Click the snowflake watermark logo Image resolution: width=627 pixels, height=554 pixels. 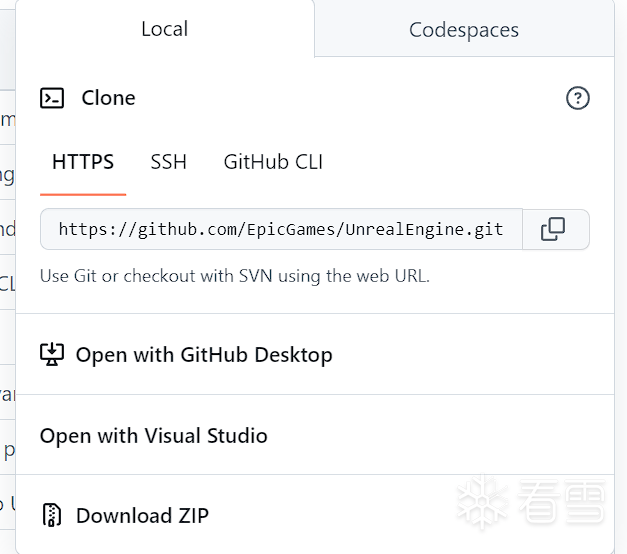pyautogui.click(x=483, y=503)
